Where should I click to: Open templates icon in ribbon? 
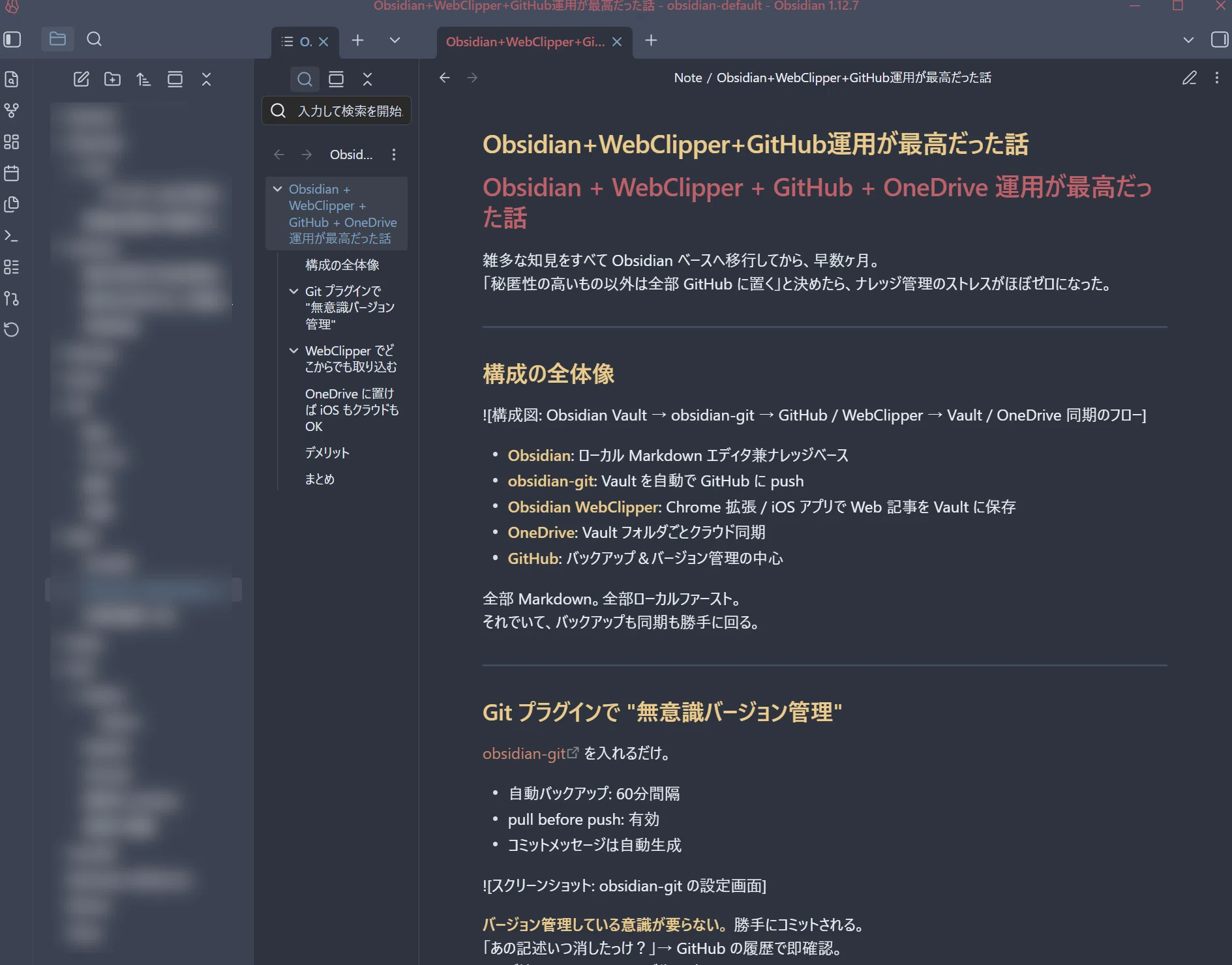(x=12, y=205)
